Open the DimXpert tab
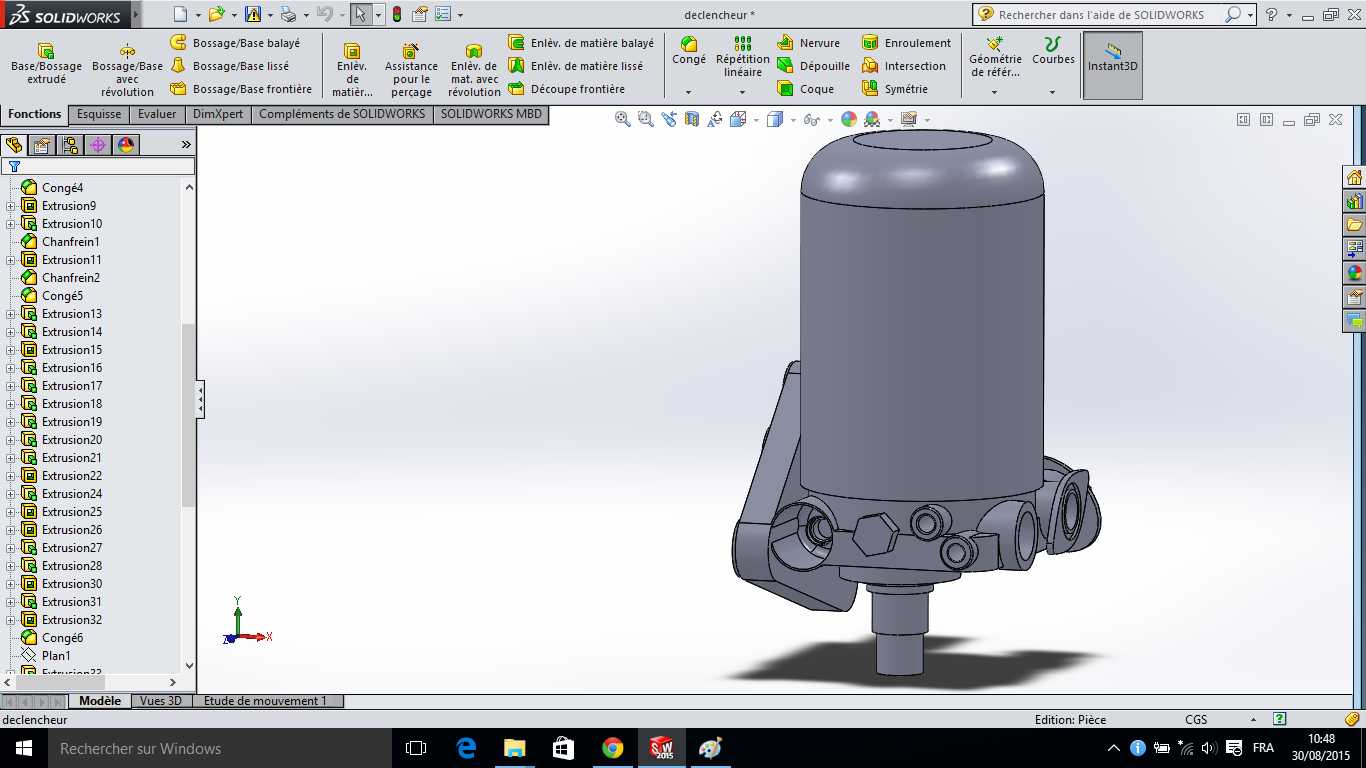The width and height of the screenshot is (1366, 768). point(218,114)
